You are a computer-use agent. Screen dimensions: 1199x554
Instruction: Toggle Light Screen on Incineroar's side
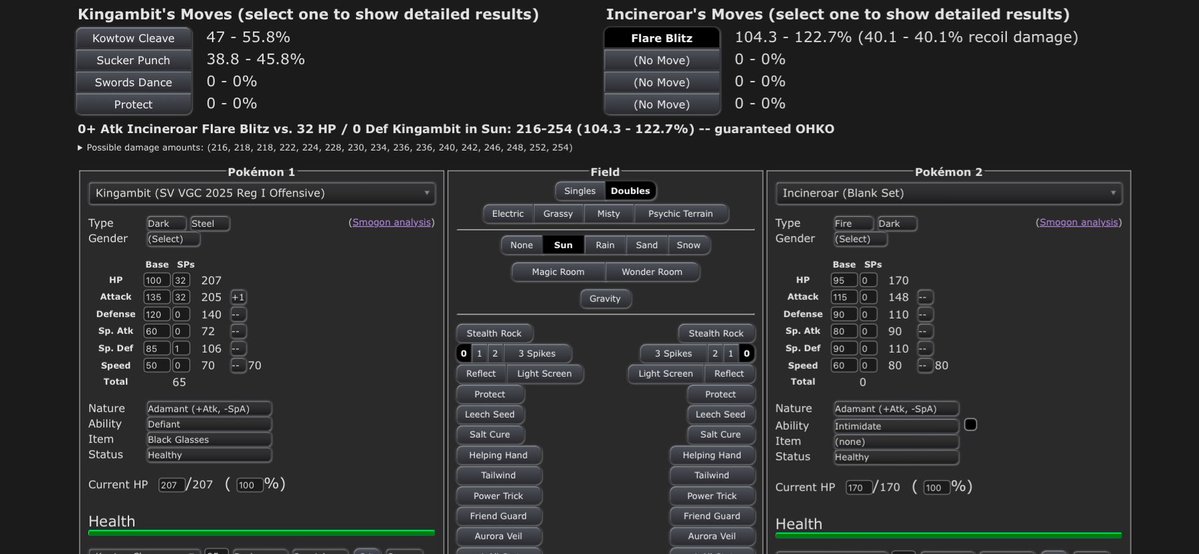(665, 374)
